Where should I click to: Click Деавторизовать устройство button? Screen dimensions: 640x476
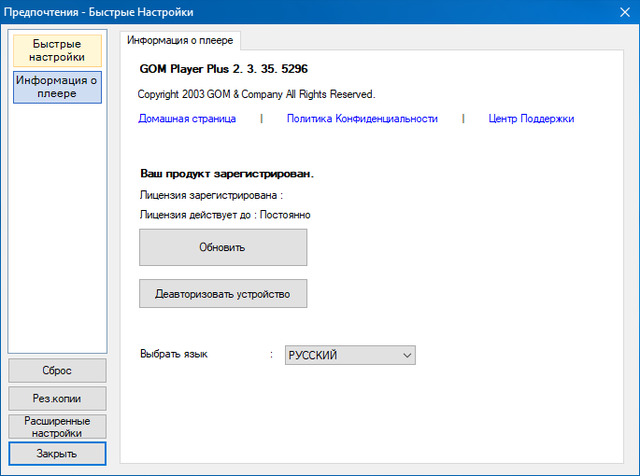(x=222, y=294)
